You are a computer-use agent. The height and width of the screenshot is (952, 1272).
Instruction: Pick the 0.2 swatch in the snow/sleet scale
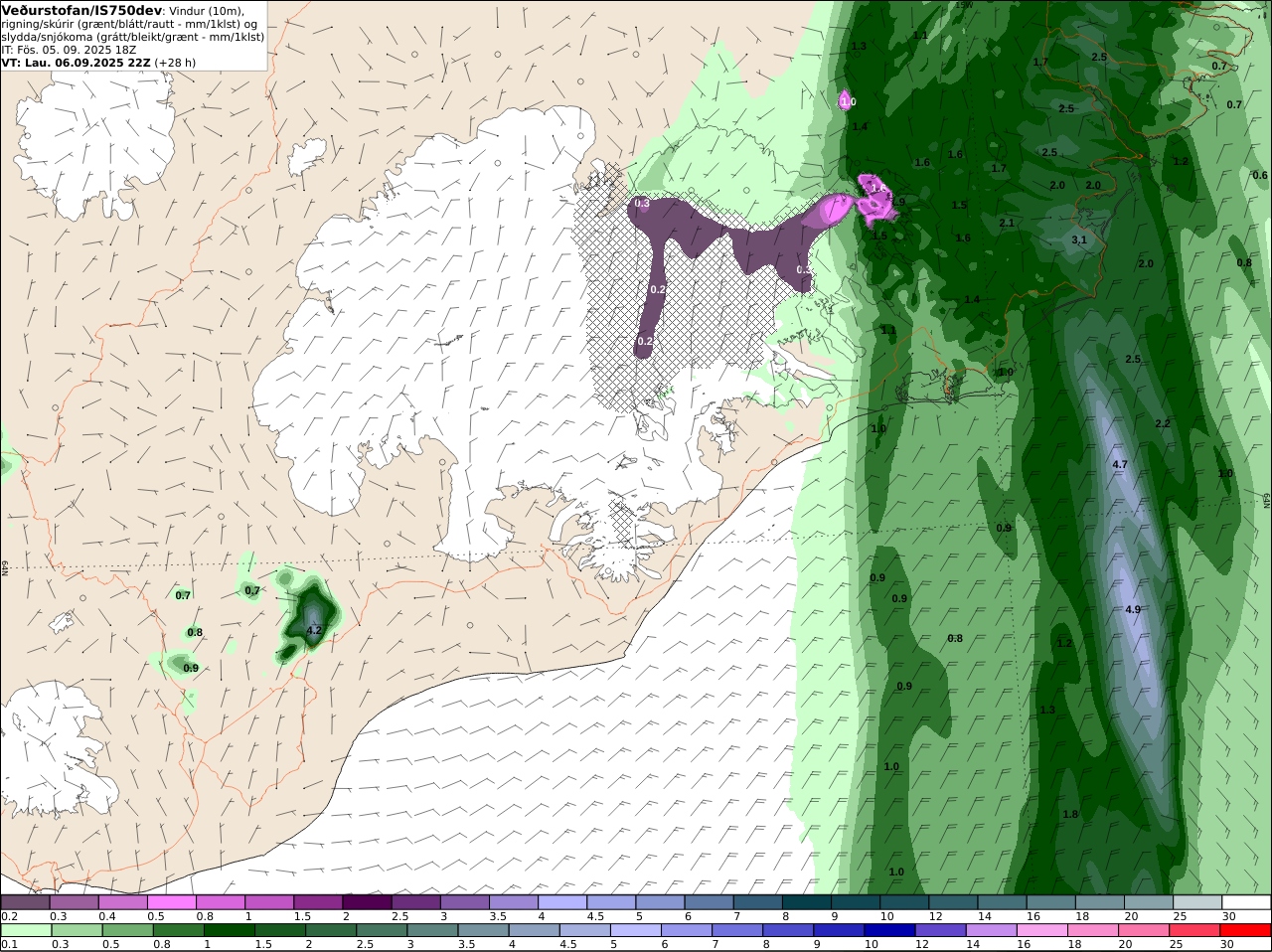[x=25, y=902]
